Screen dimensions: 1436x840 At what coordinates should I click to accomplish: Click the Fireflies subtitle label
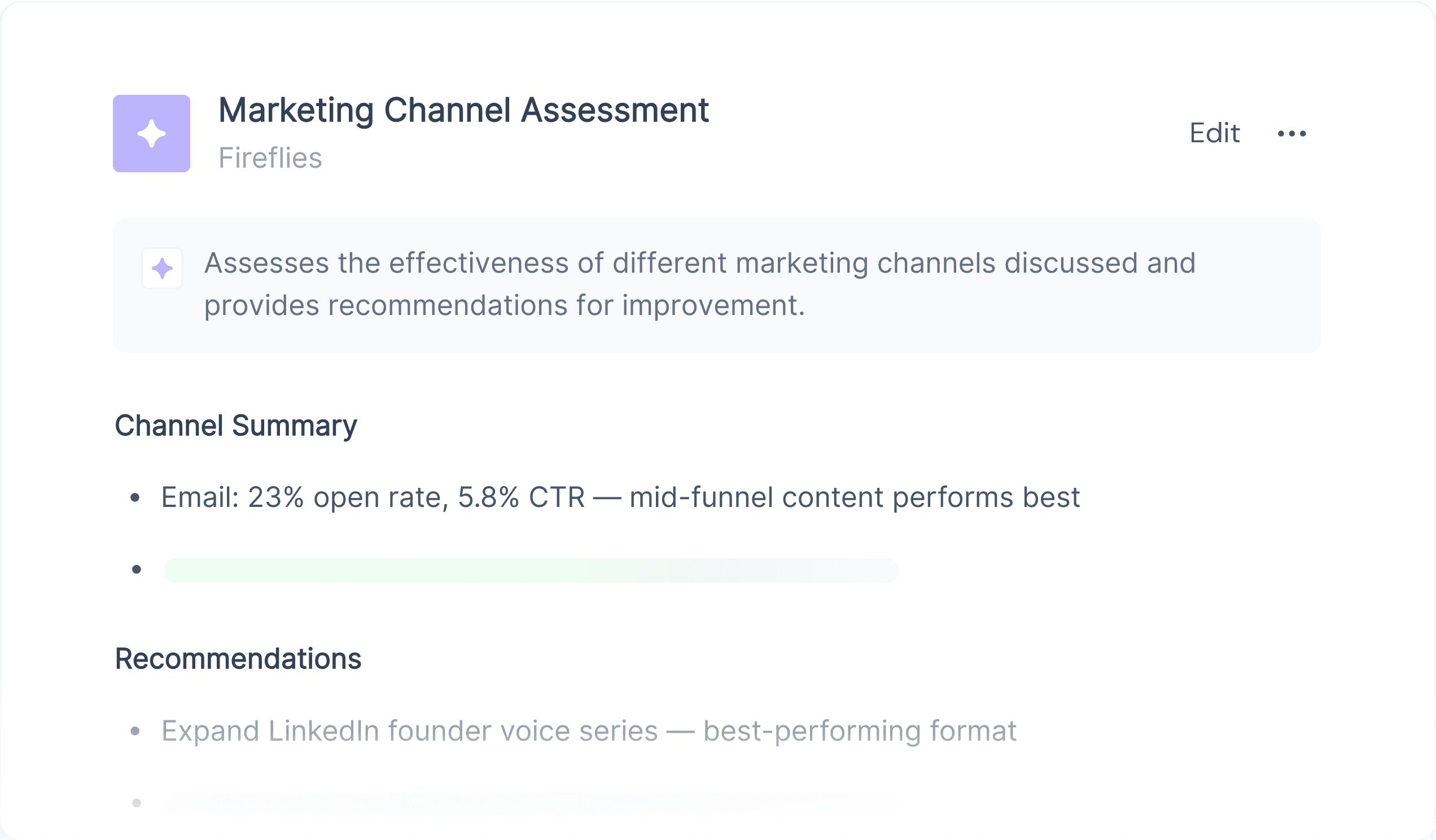click(271, 158)
